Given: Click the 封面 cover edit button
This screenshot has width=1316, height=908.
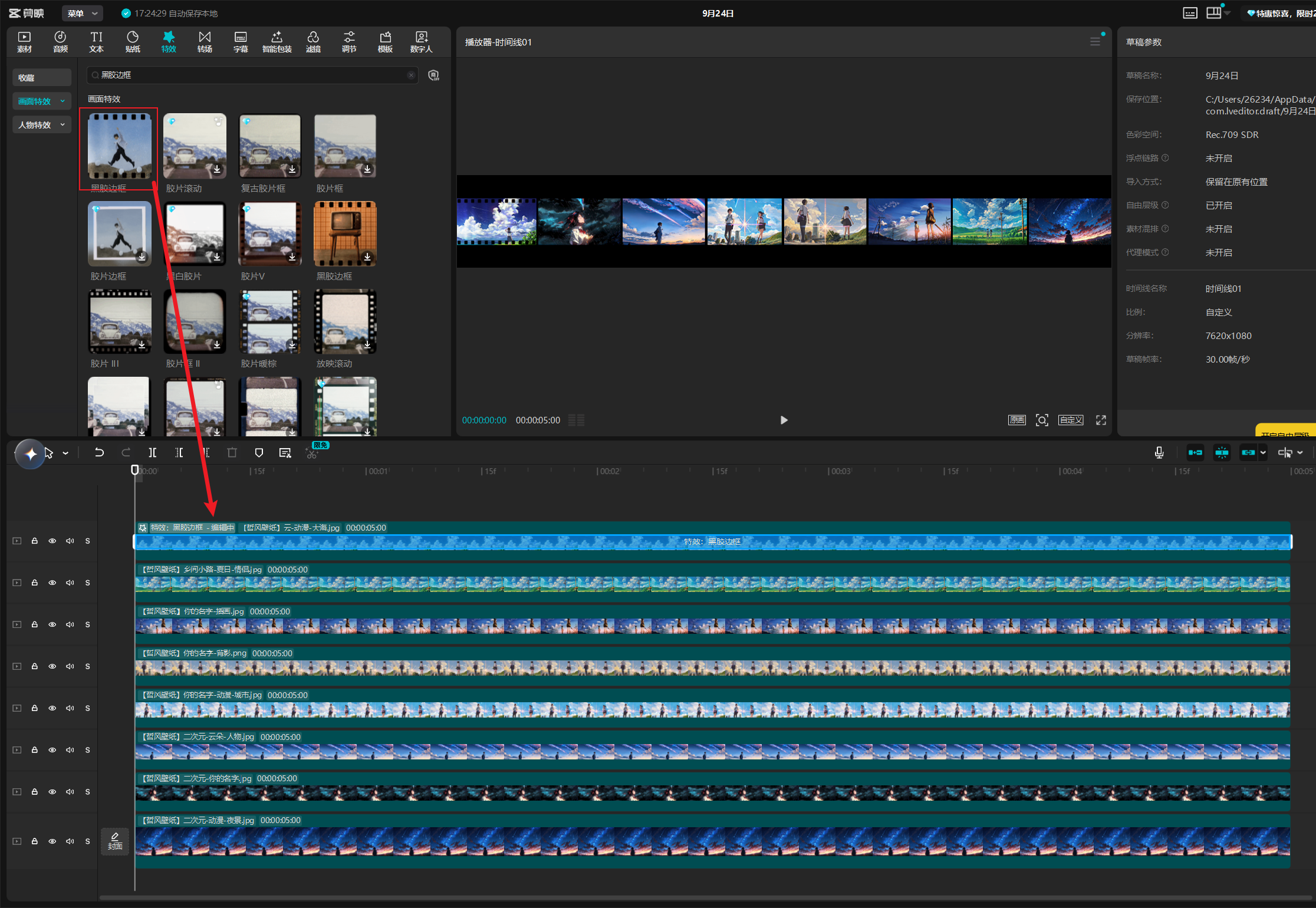Looking at the screenshot, I should click(115, 841).
